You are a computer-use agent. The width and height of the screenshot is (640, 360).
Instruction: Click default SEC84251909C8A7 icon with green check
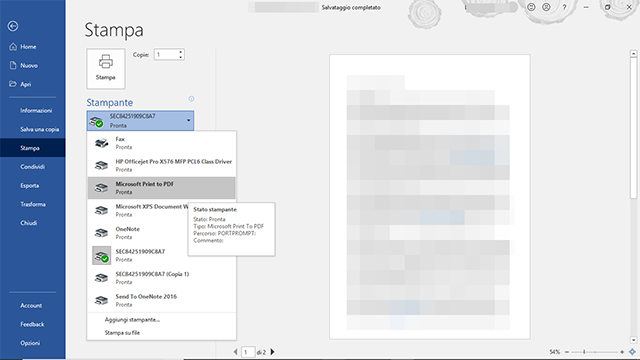[101, 256]
